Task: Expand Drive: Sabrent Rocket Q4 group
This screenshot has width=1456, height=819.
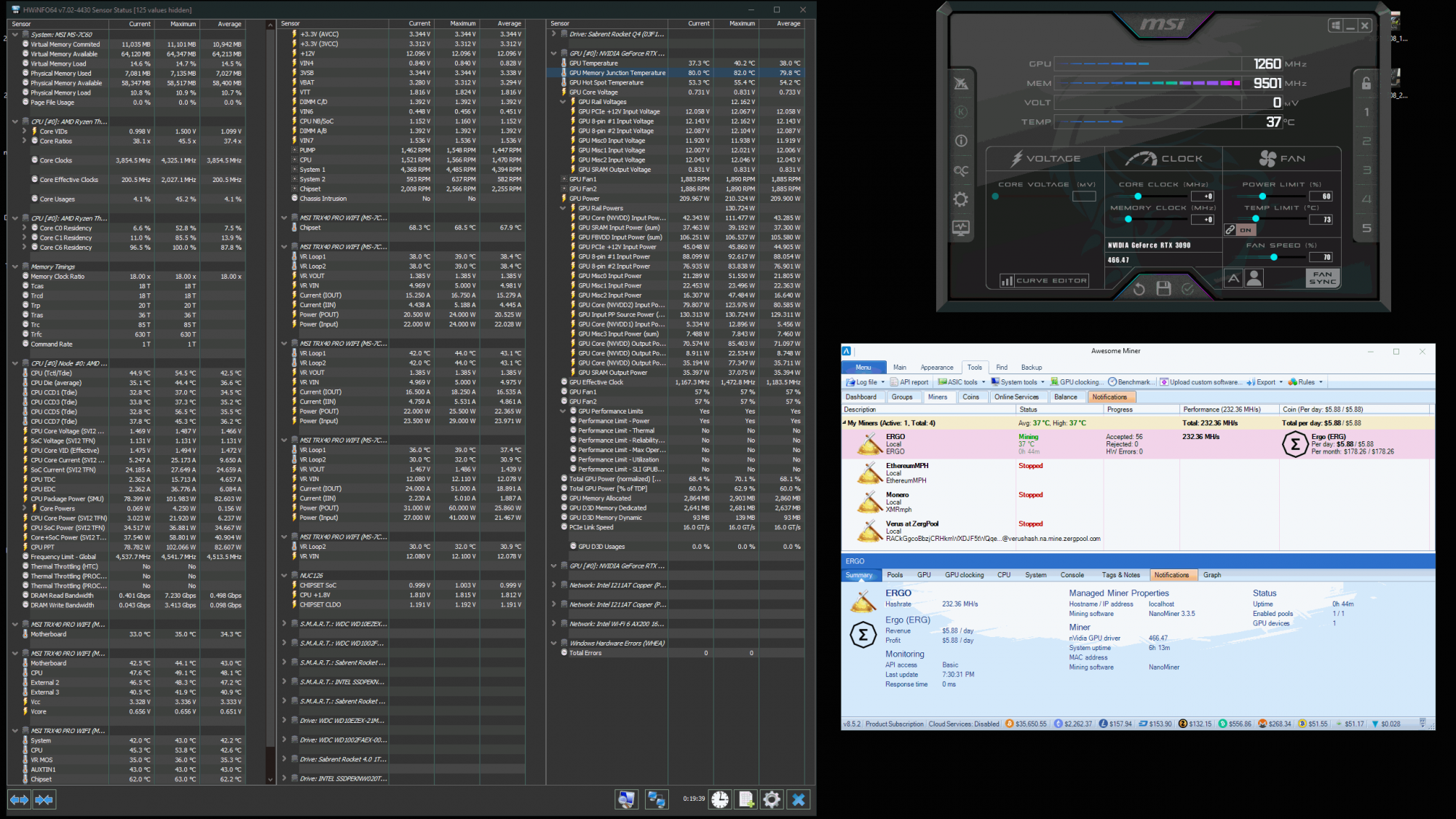Action: [553, 33]
